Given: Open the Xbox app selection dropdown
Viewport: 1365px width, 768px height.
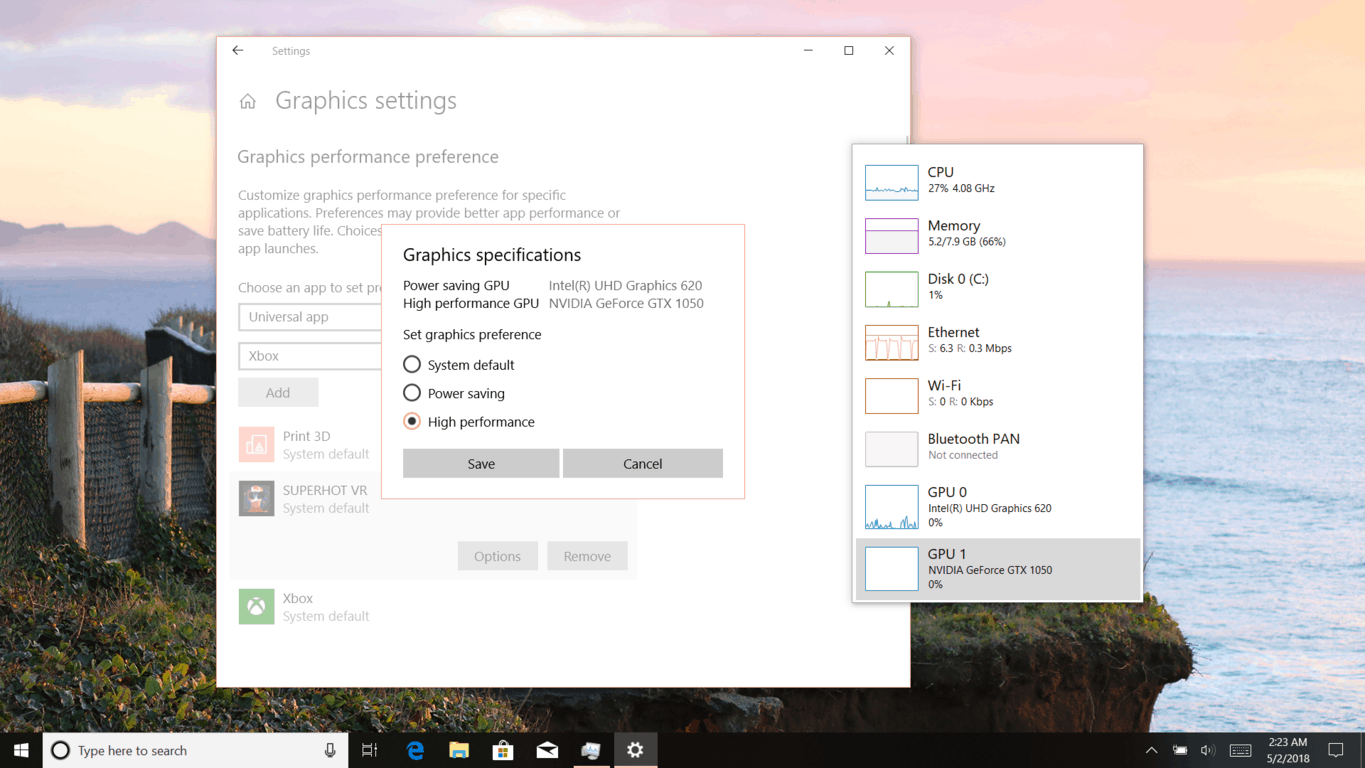Looking at the screenshot, I should 310,356.
